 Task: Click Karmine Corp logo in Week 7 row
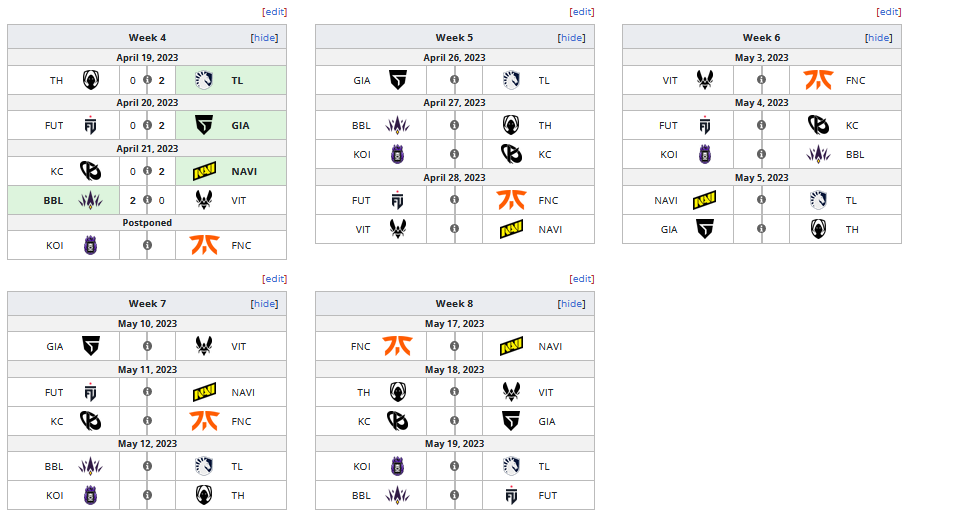click(90, 421)
